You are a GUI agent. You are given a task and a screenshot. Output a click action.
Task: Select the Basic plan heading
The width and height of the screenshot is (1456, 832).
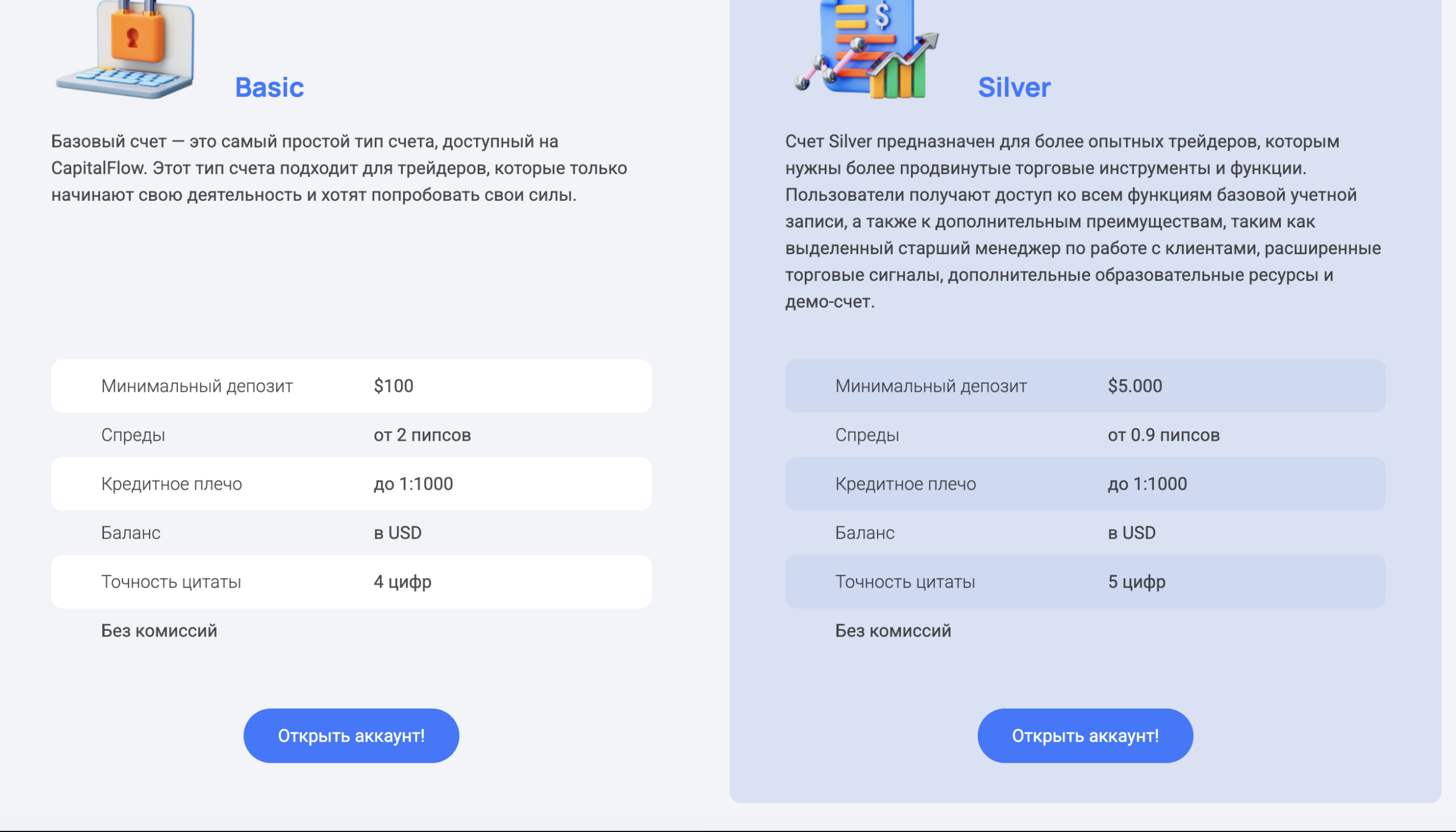click(x=269, y=88)
